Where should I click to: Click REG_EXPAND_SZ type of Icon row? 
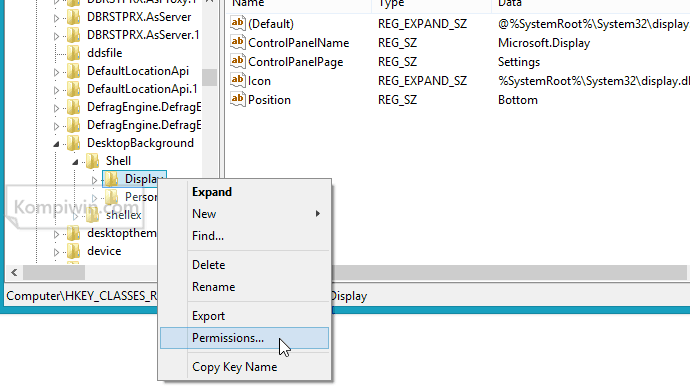coord(422,81)
